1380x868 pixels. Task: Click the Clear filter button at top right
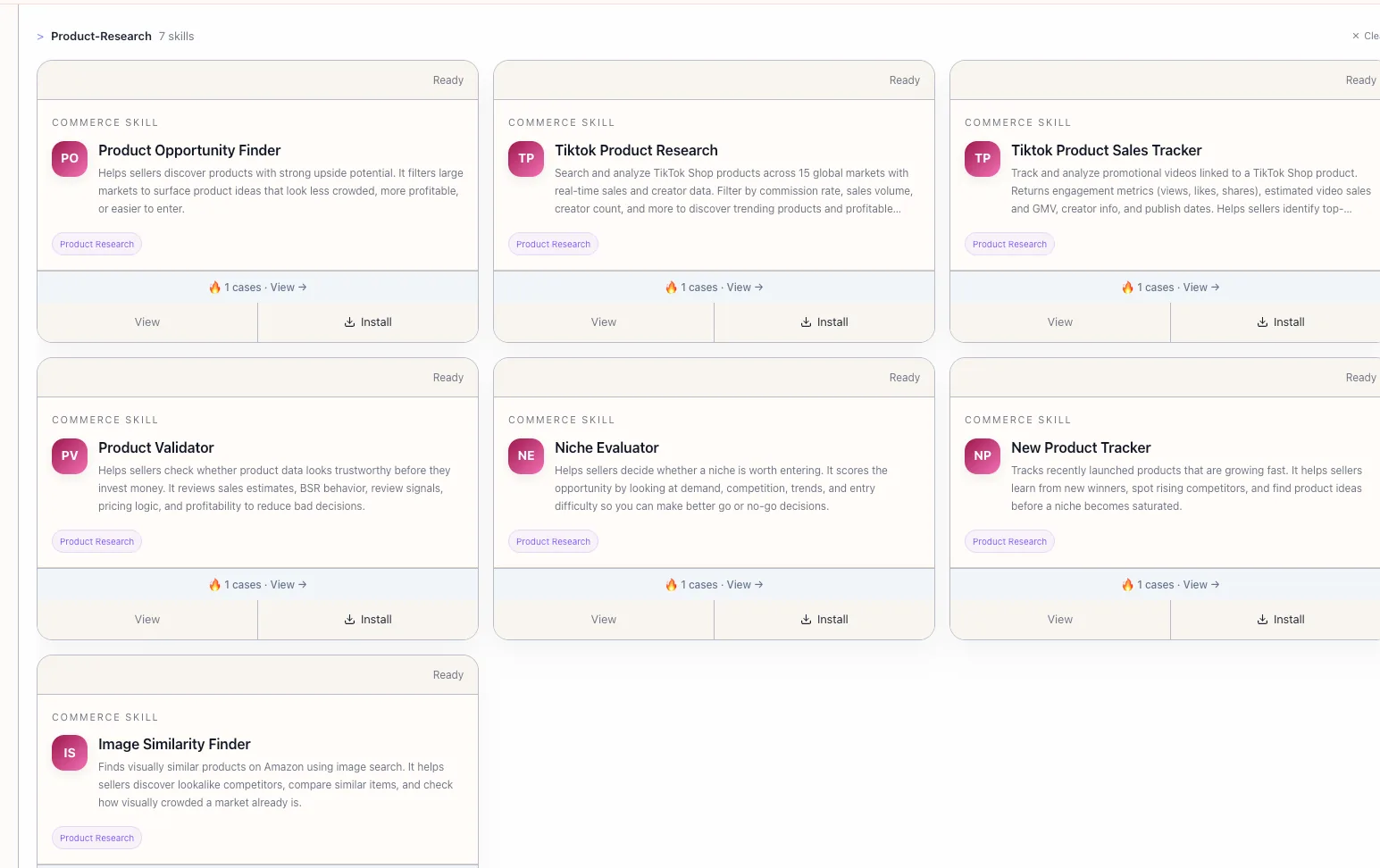coord(1366,37)
